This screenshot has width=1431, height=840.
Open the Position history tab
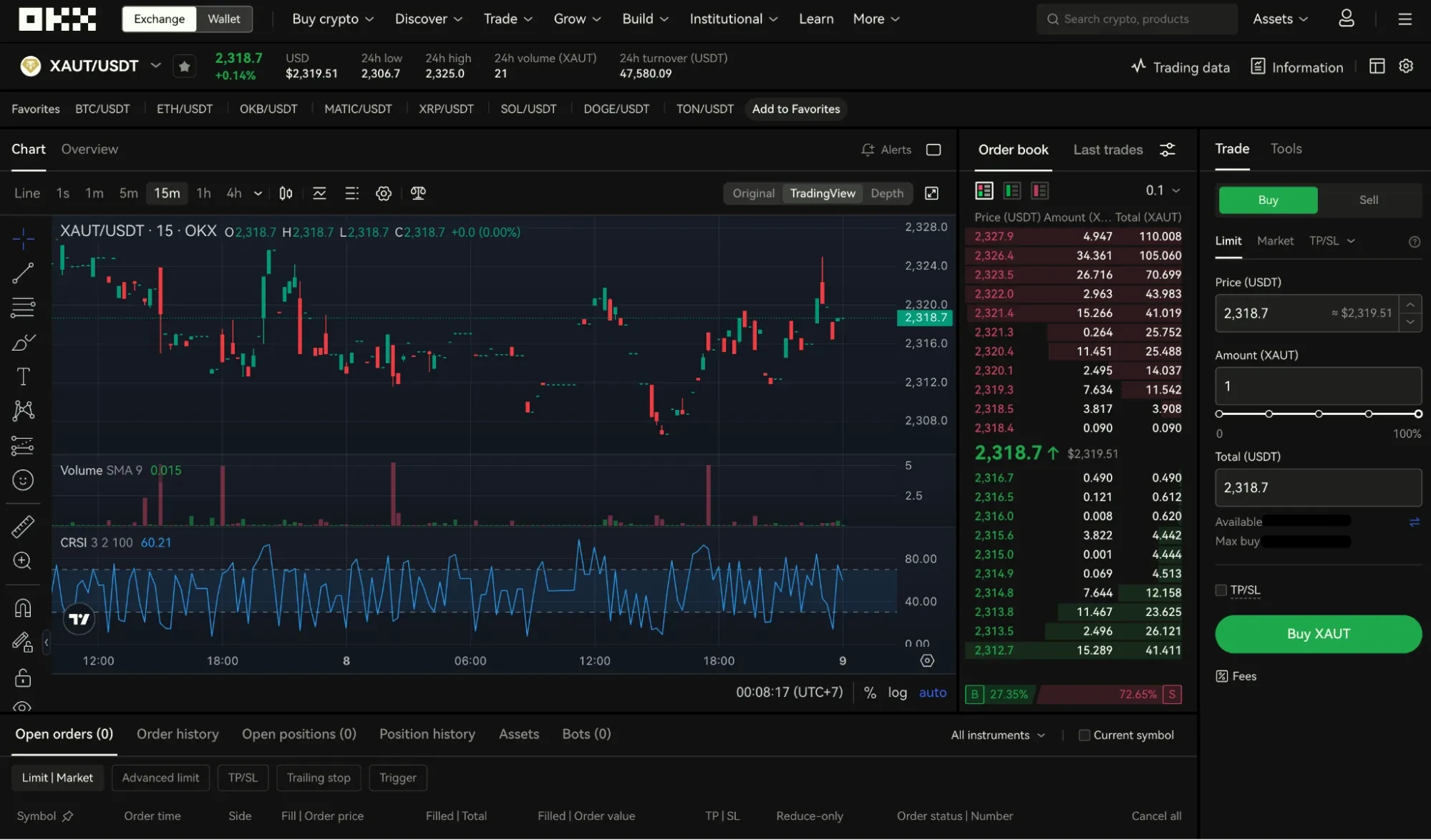(427, 734)
